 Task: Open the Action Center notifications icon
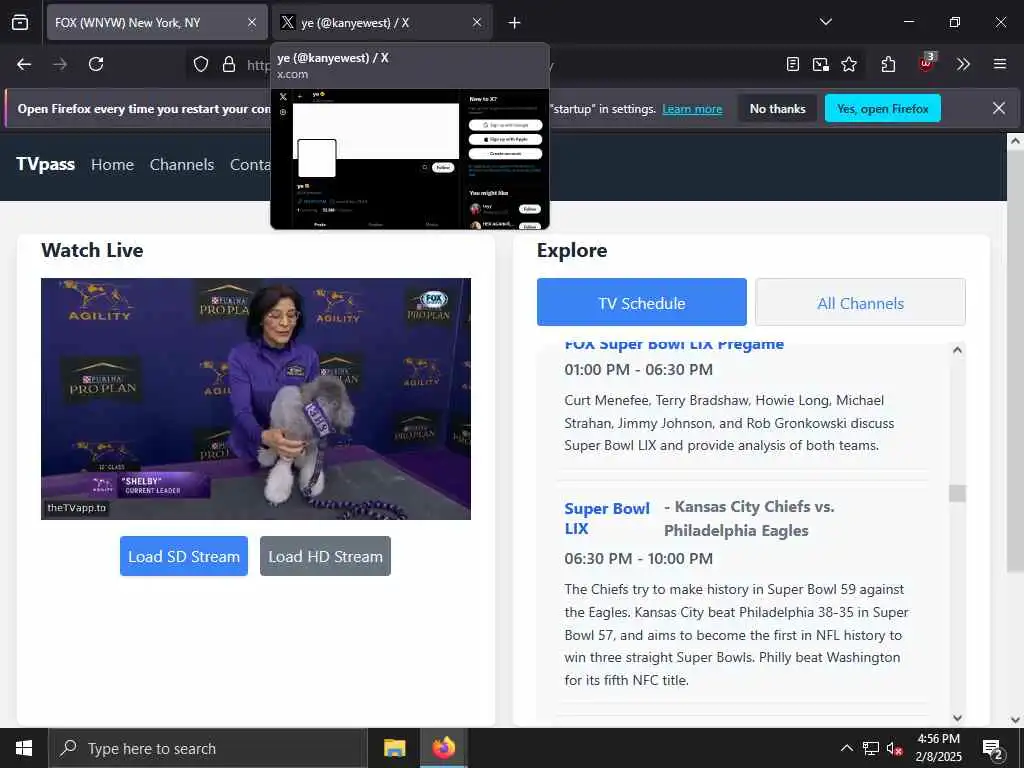pos(993,749)
